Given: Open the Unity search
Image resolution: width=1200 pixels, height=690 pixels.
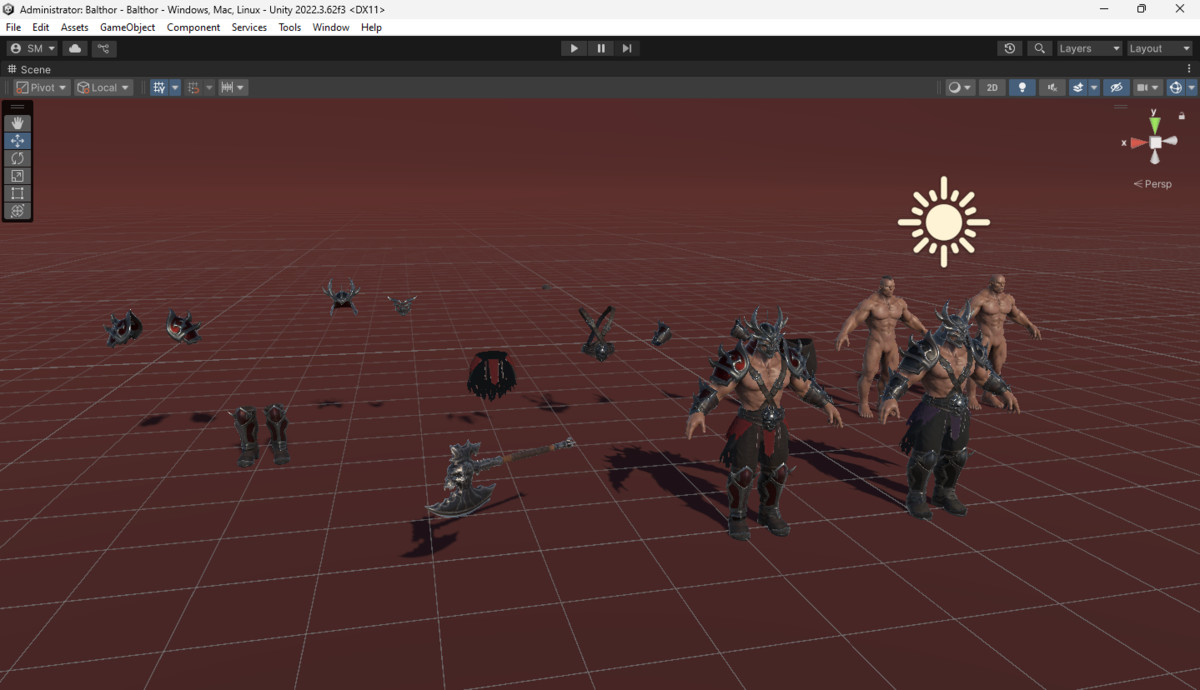Looking at the screenshot, I should (1040, 48).
